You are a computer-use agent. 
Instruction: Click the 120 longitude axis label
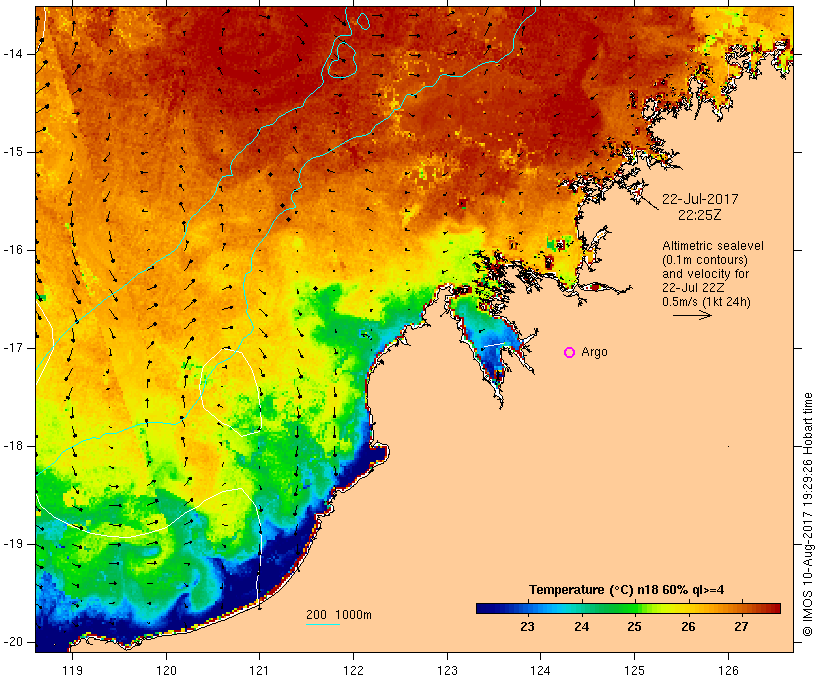166,670
